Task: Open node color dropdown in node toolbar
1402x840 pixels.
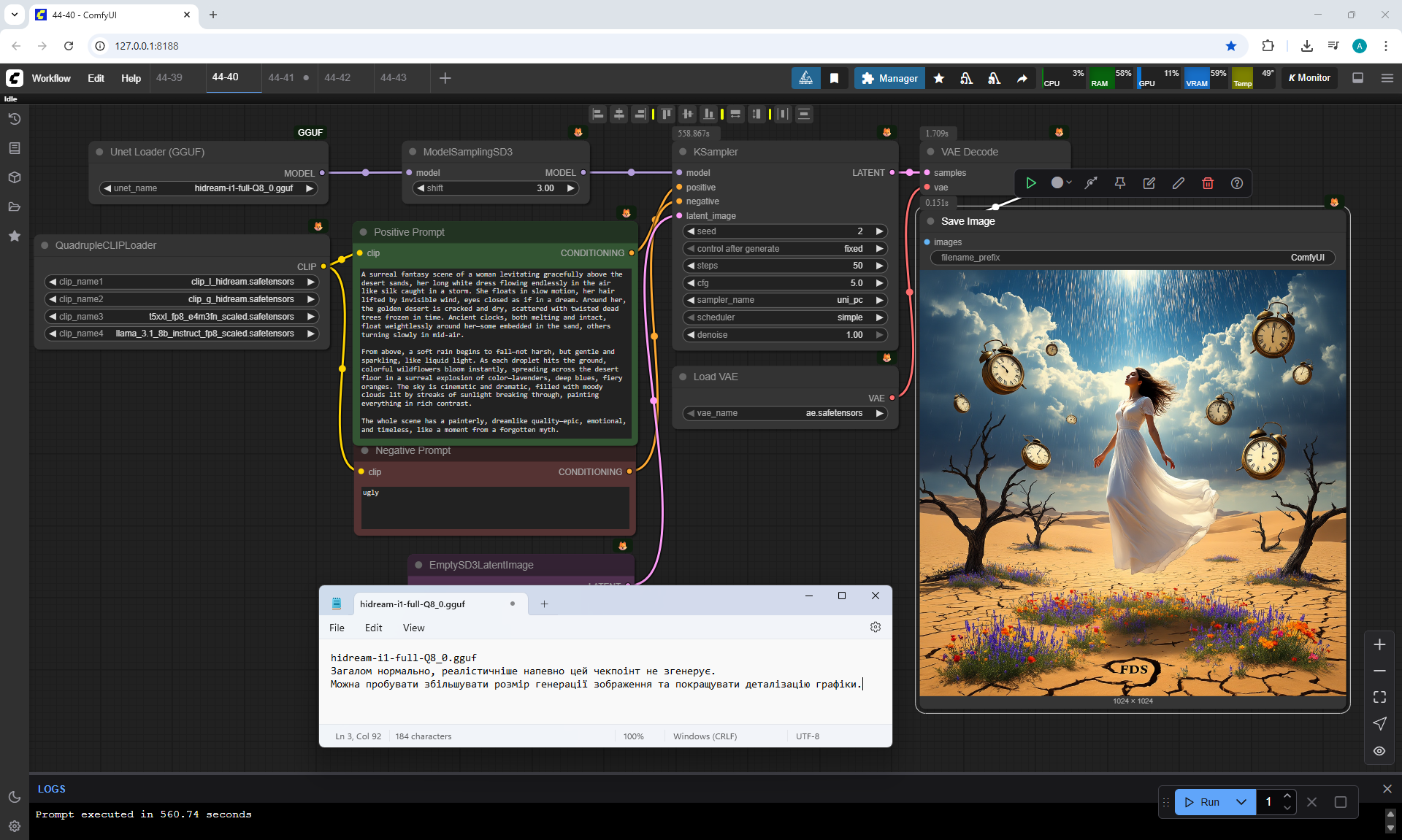Action: (x=1061, y=183)
